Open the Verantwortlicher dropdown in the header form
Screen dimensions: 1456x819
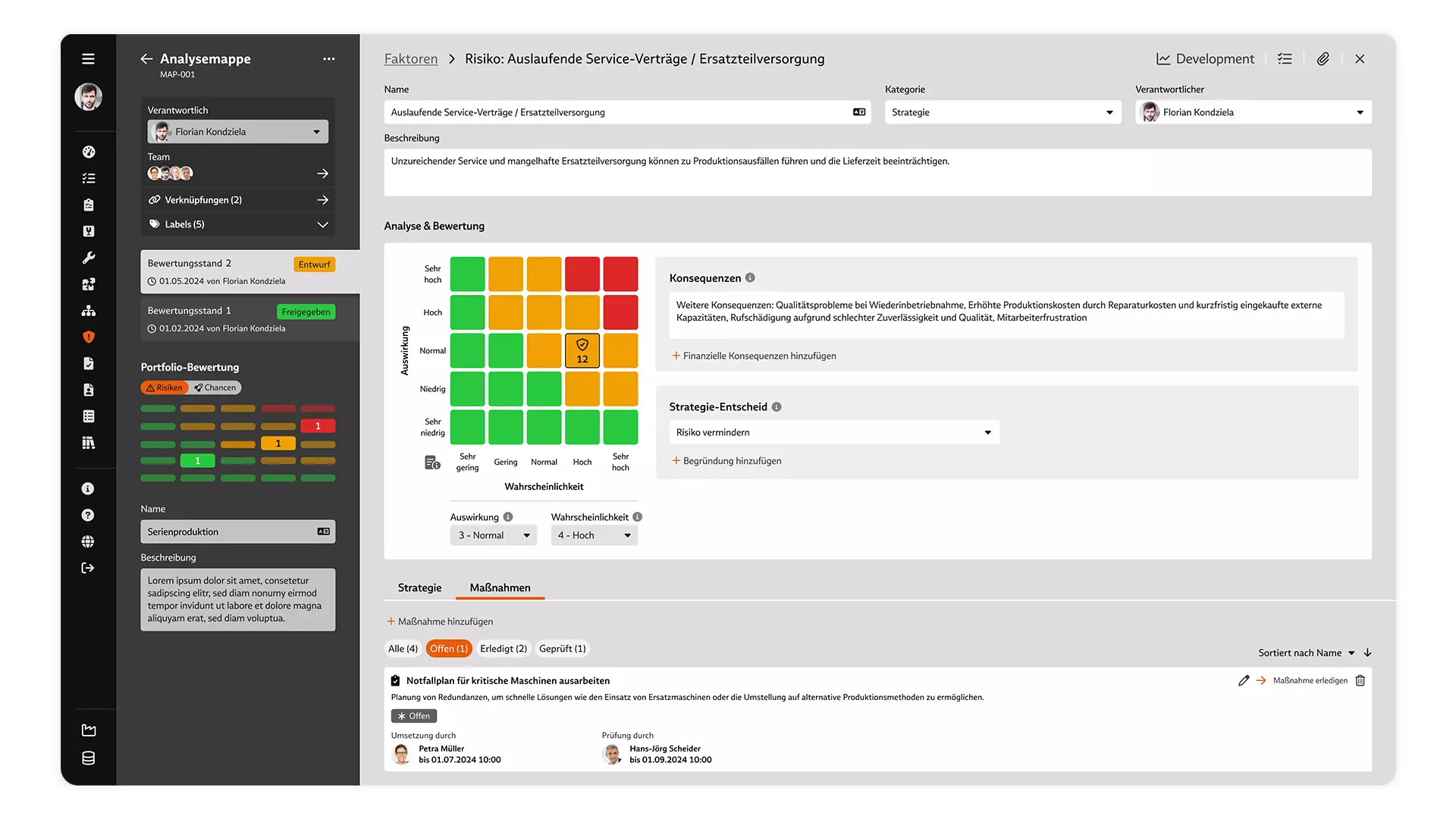pyautogui.click(x=1253, y=112)
